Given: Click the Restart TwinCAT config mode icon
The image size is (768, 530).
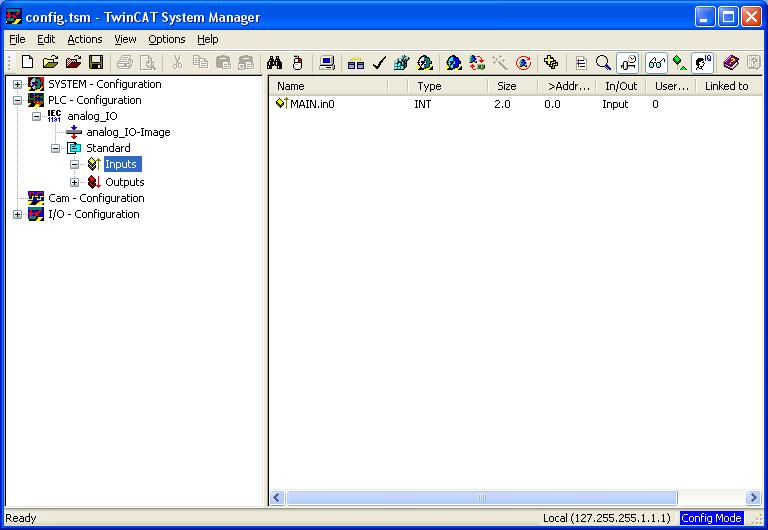Looking at the screenshot, I should coord(454,62).
